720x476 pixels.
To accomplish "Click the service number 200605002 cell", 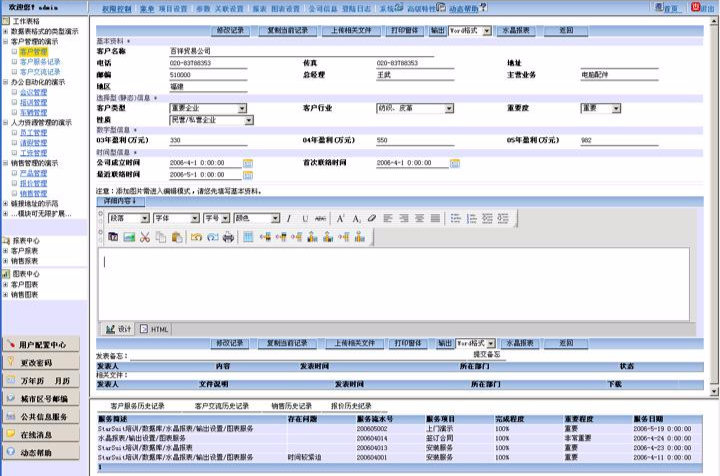I will [372, 429].
